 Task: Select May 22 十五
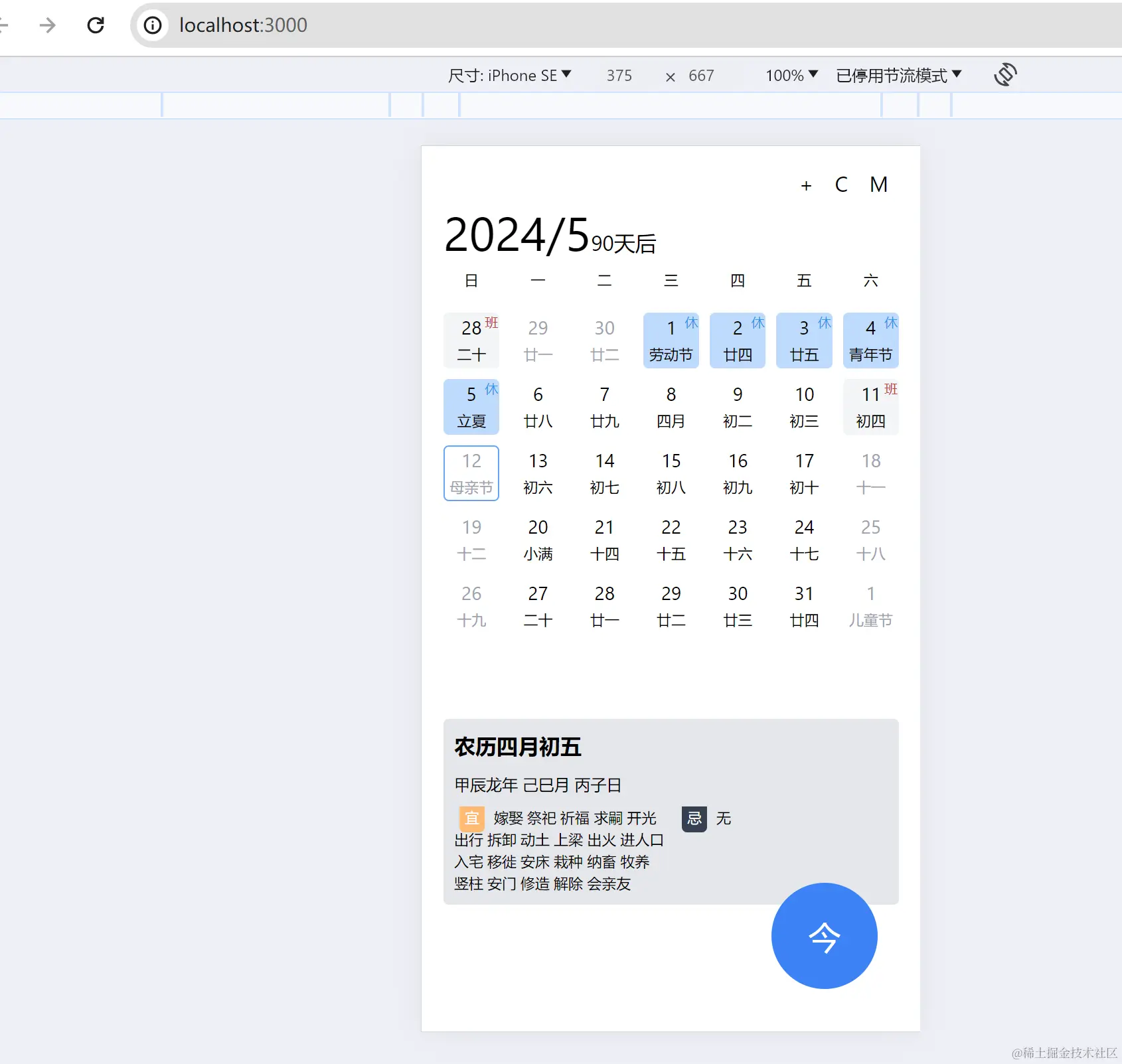point(671,540)
